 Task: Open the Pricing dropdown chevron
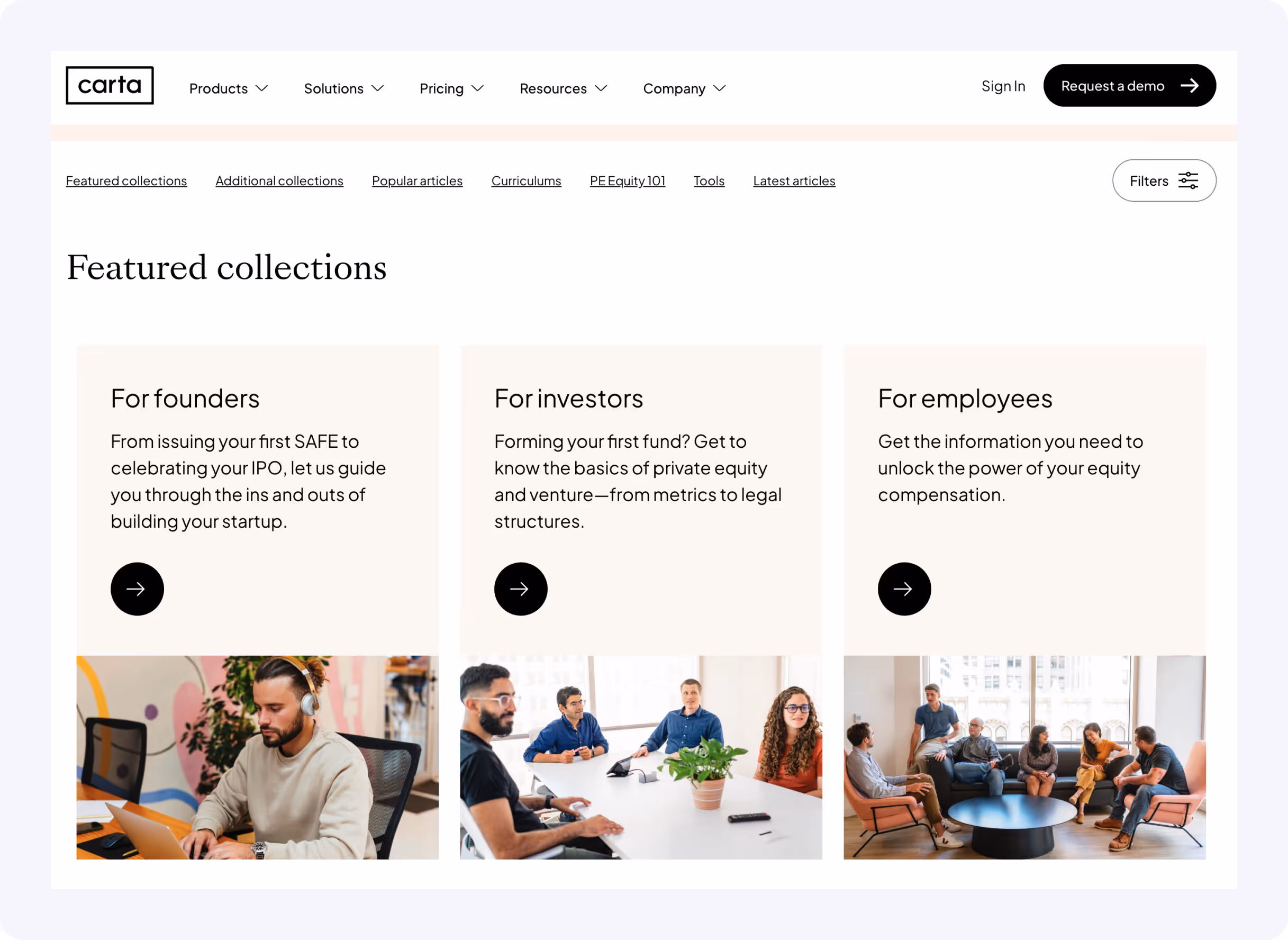(x=478, y=88)
